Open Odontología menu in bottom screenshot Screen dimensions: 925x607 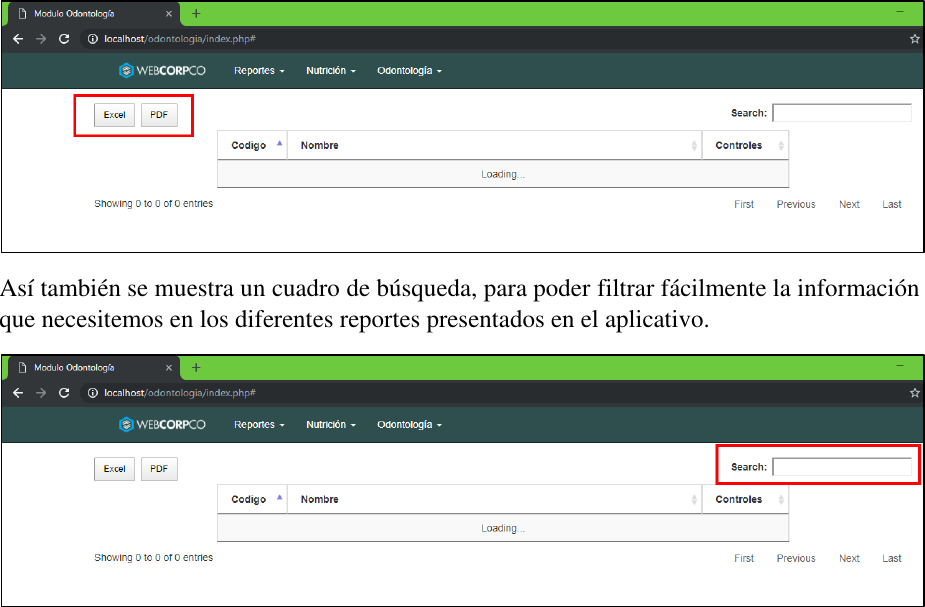pos(409,425)
